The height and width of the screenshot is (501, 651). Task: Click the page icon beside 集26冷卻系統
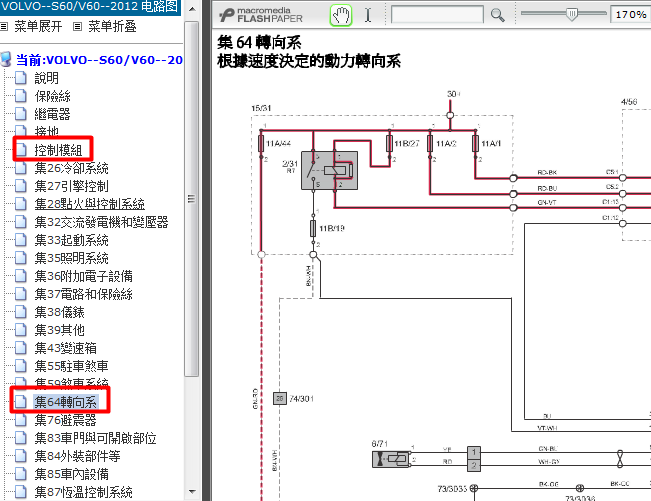pos(21,168)
